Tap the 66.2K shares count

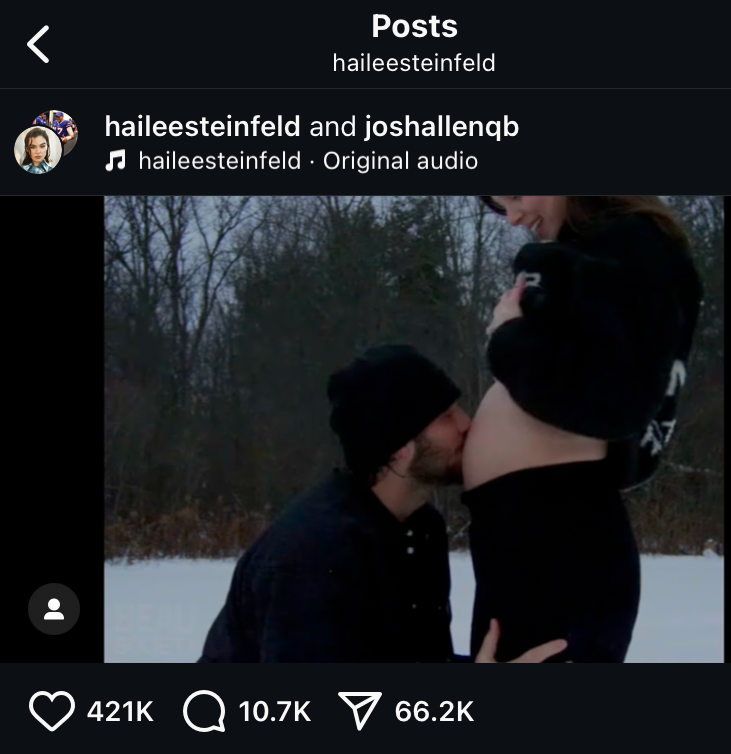pos(434,711)
